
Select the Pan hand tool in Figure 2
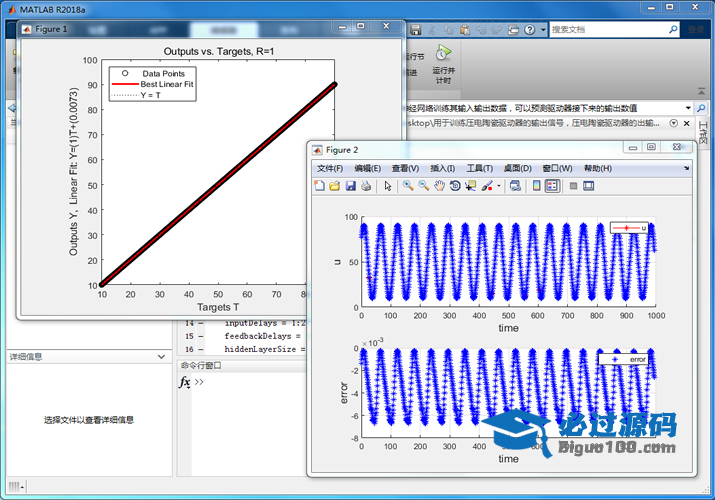(439, 186)
